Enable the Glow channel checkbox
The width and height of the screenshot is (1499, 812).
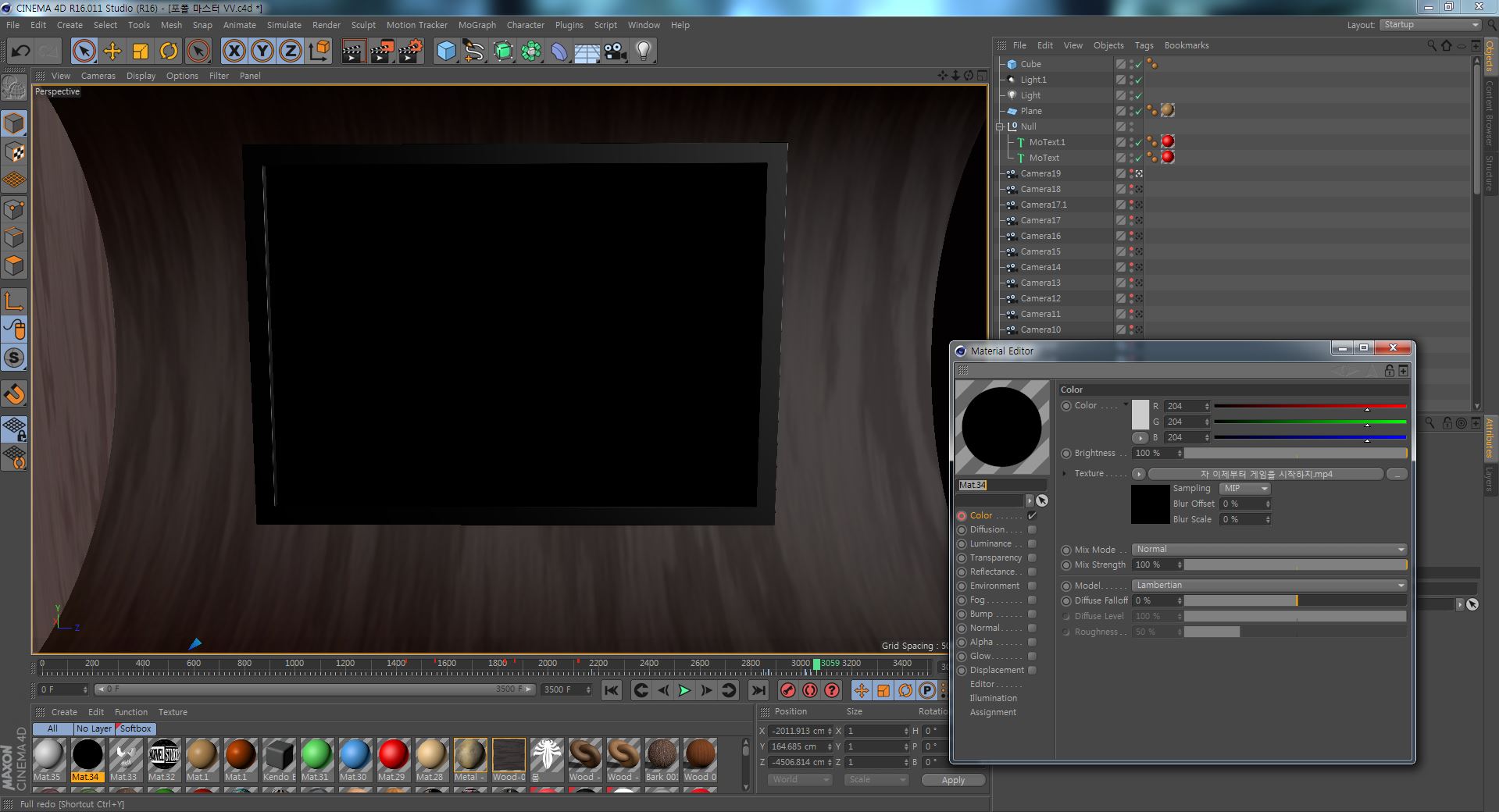[1032, 657]
